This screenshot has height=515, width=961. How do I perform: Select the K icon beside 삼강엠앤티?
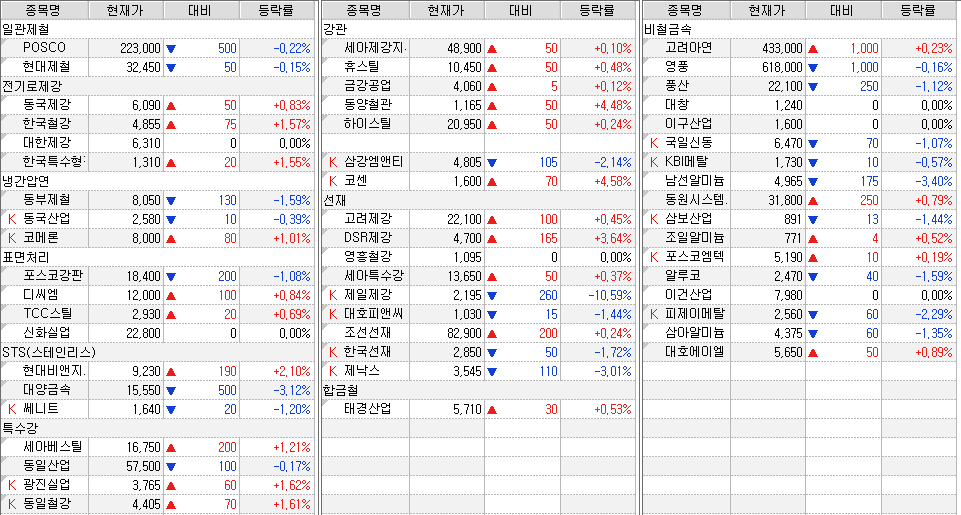coord(333,161)
